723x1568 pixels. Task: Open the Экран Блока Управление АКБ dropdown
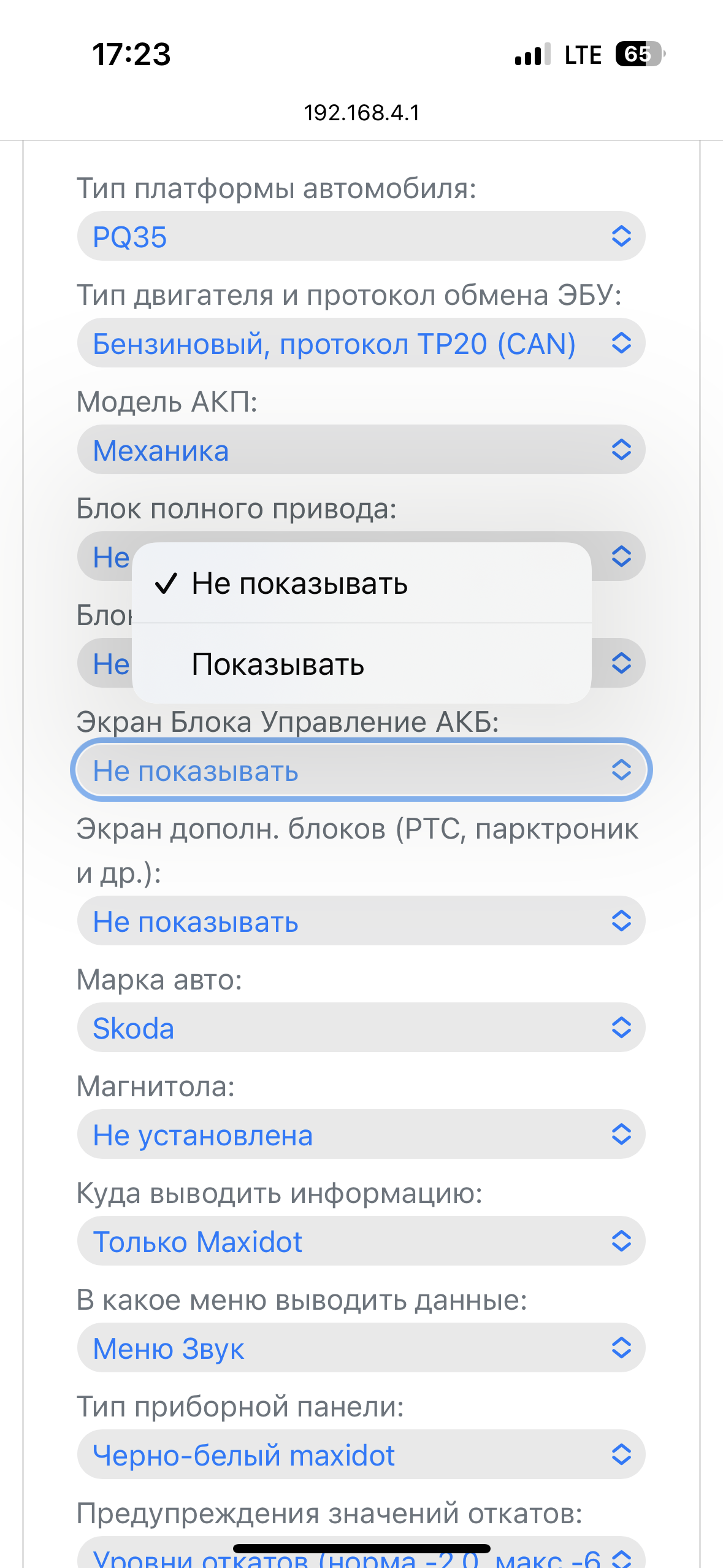[x=361, y=770]
